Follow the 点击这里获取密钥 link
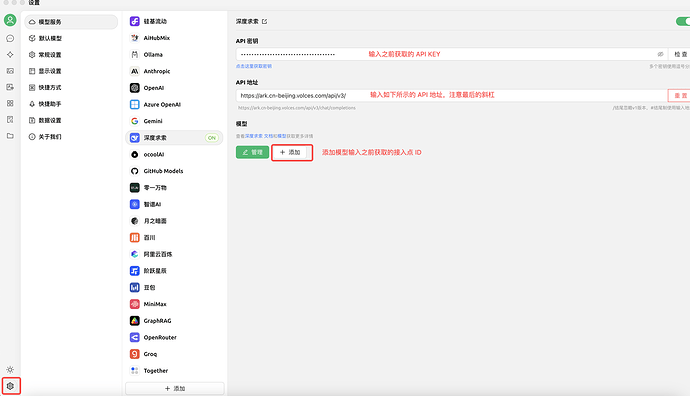 coord(254,66)
